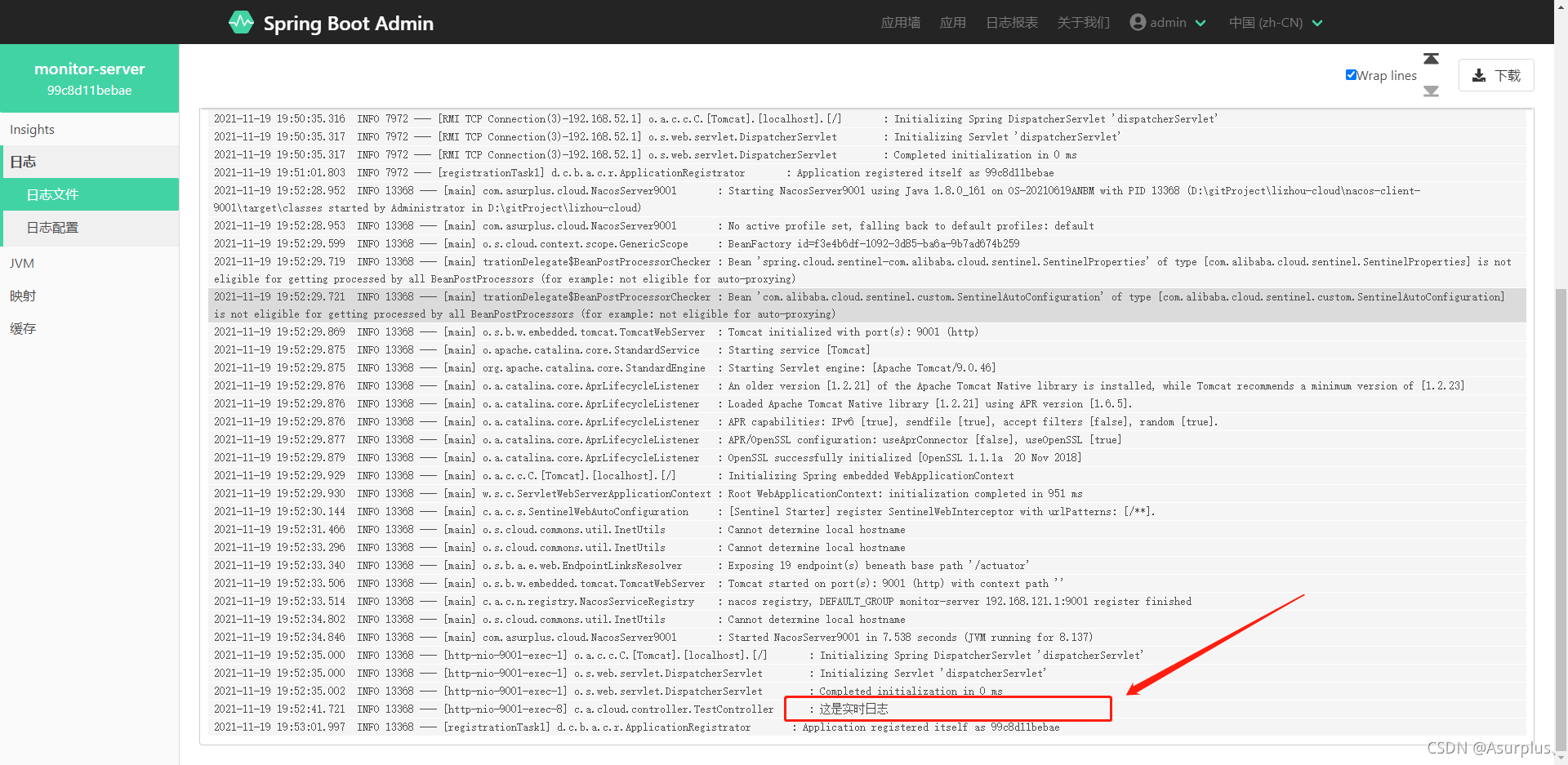1568x765 pixels.
Task: Click log line 'BeanFactory id=f3e4b6df-1092-3d85'
Action: pos(866,243)
